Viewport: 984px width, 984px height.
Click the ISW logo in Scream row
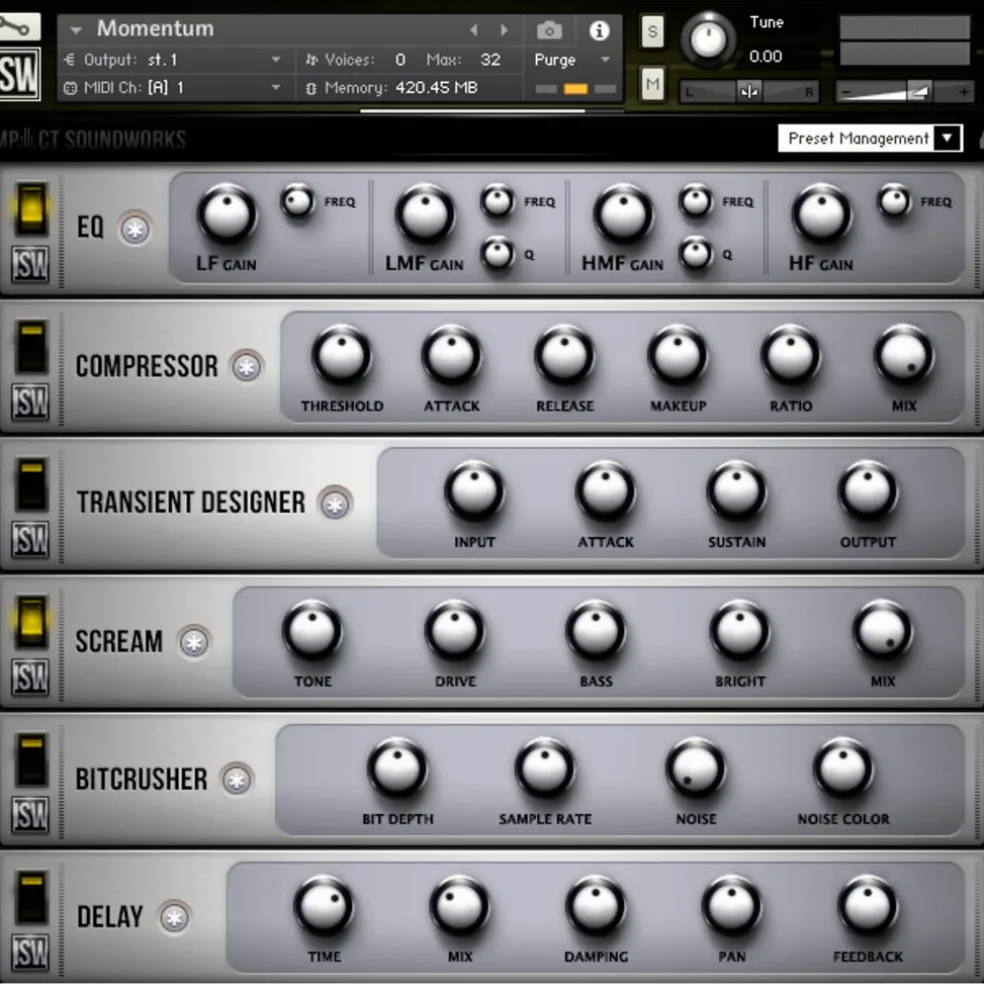(x=30, y=677)
